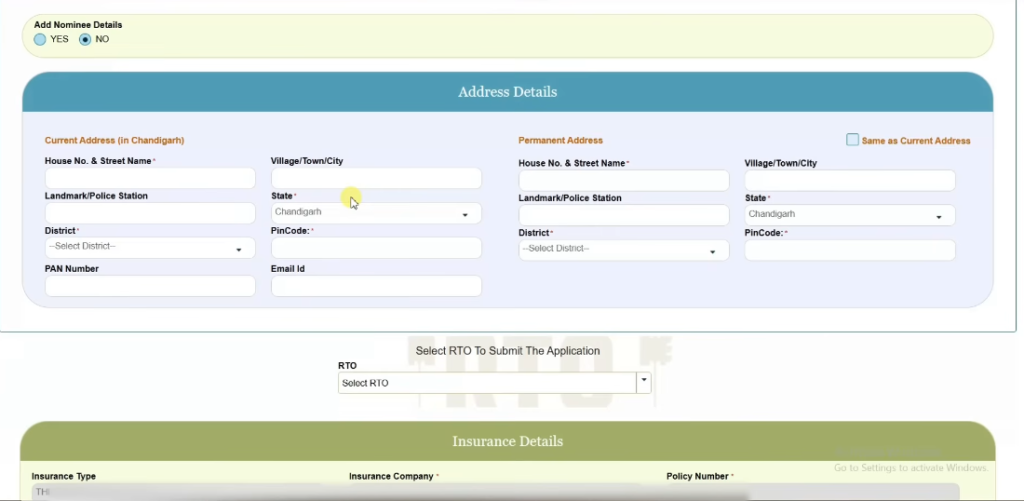The image size is (1024, 501).
Task: Tick the Same as Current Address checkbox
Action: point(852,140)
